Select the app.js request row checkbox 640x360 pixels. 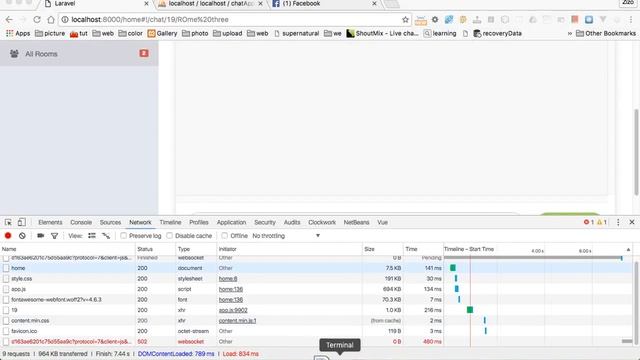(x=6, y=289)
